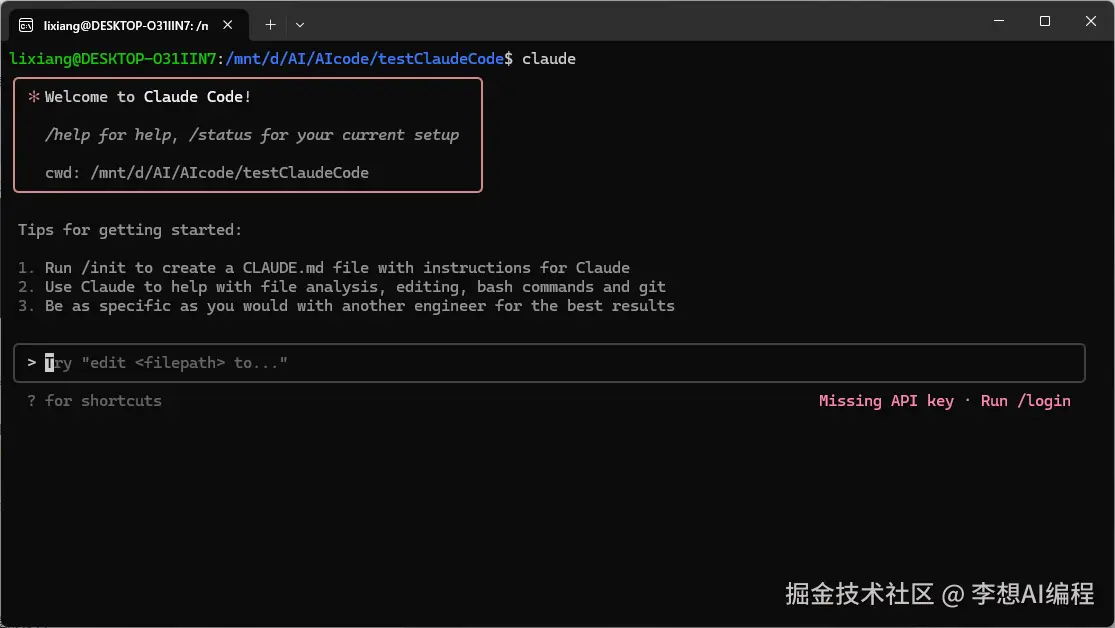Open a new terminal tab with plus button
Image resolution: width=1115 pixels, height=628 pixels.
coord(270,25)
